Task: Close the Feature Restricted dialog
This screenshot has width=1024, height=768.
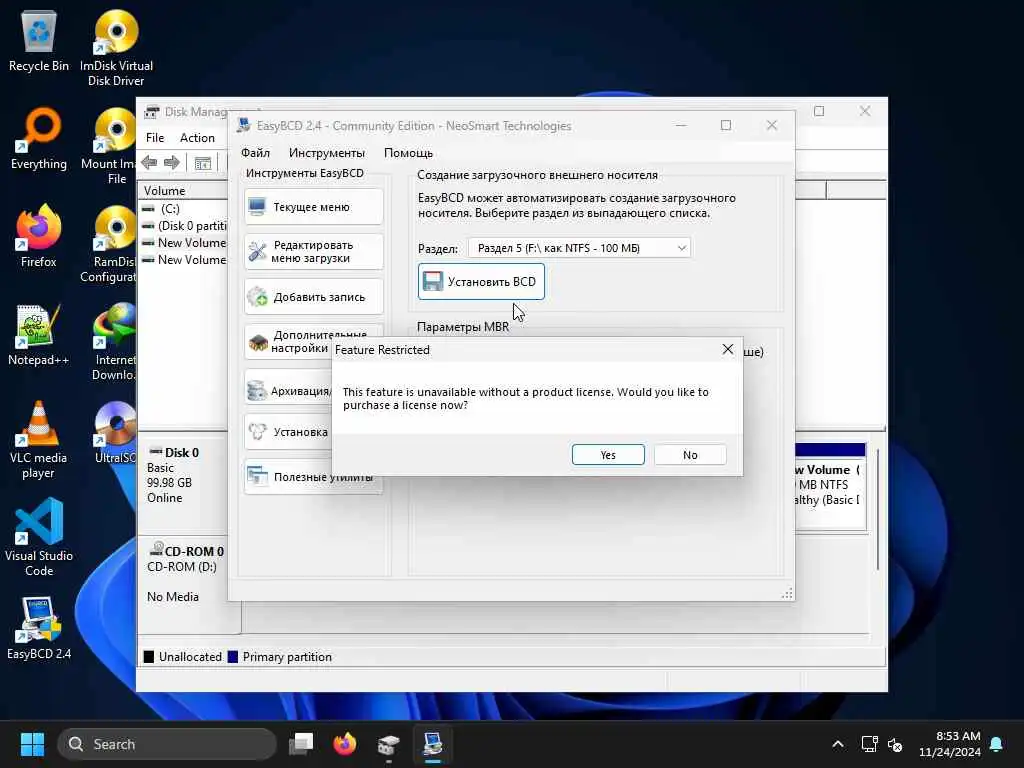Action: tap(728, 349)
